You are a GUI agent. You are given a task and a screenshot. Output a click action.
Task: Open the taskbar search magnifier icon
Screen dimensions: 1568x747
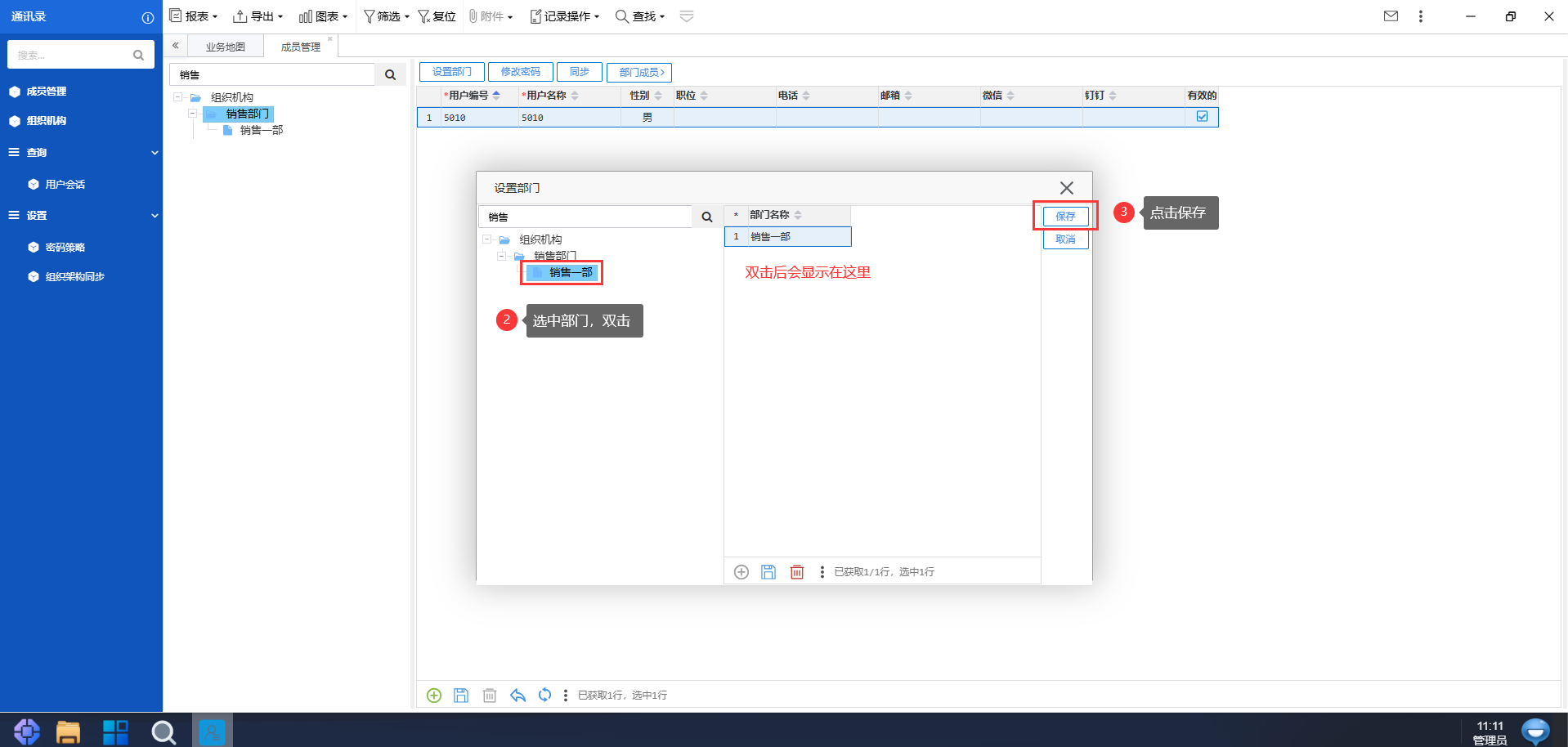[x=164, y=731]
